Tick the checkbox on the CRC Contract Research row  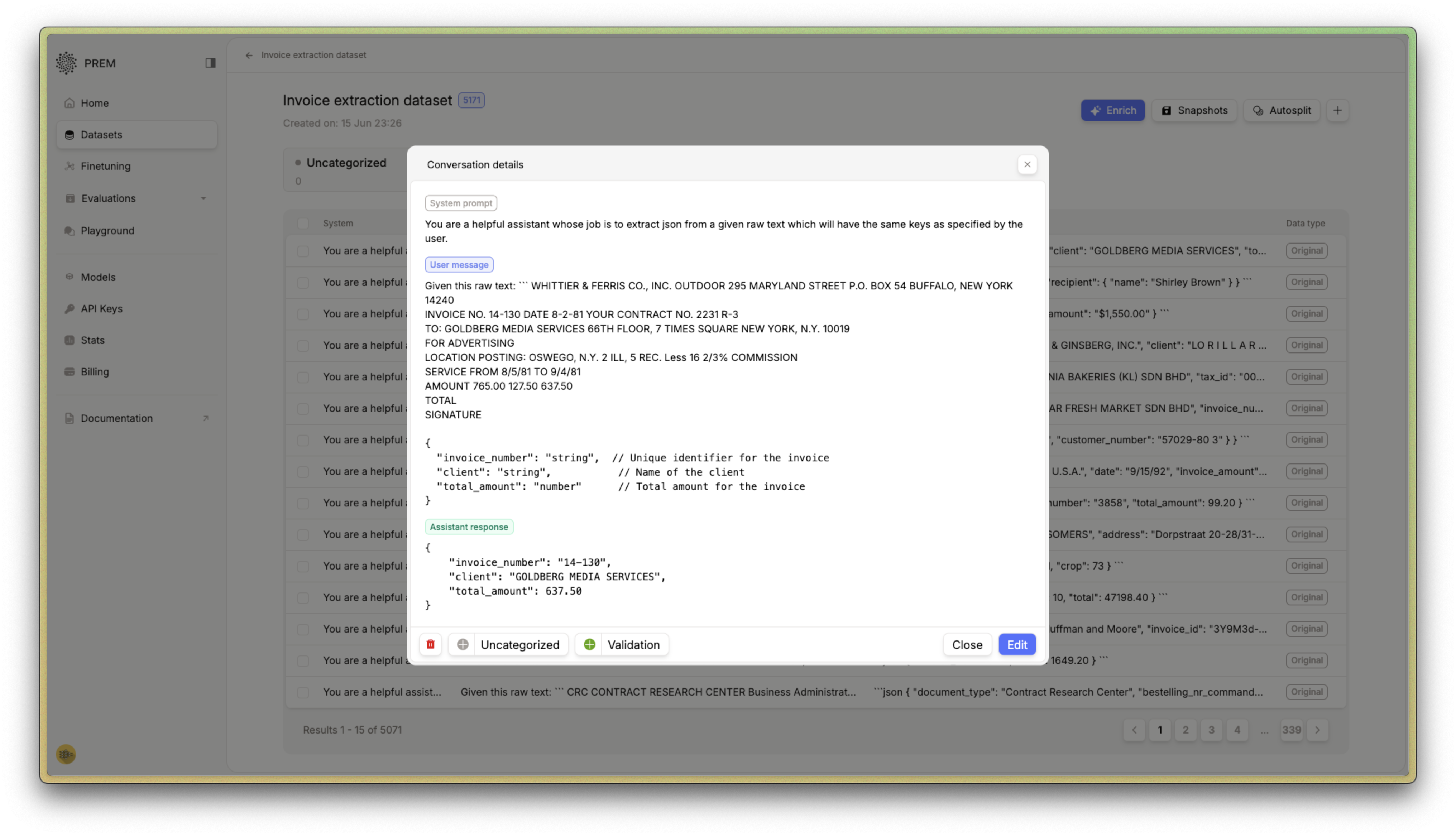tap(303, 692)
